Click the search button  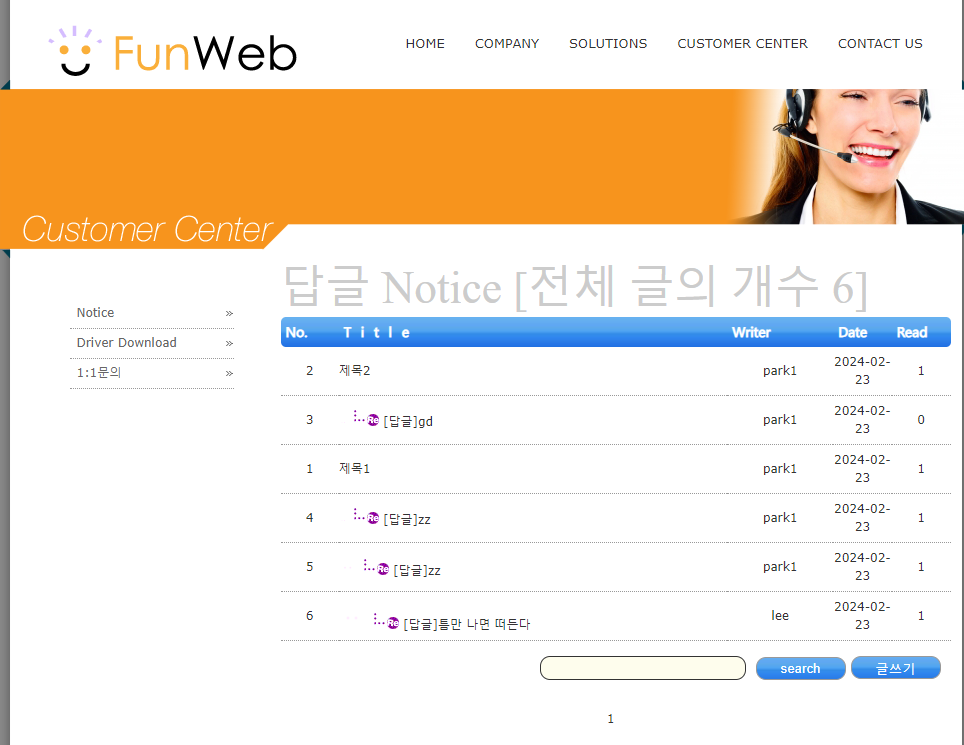pyautogui.click(x=800, y=668)
